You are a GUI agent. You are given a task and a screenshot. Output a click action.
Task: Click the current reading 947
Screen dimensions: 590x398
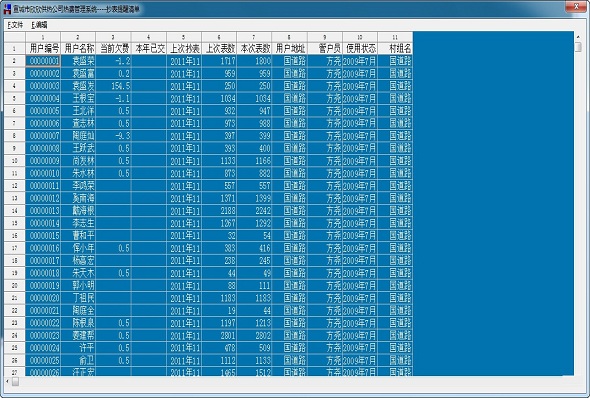click(254, 111)
